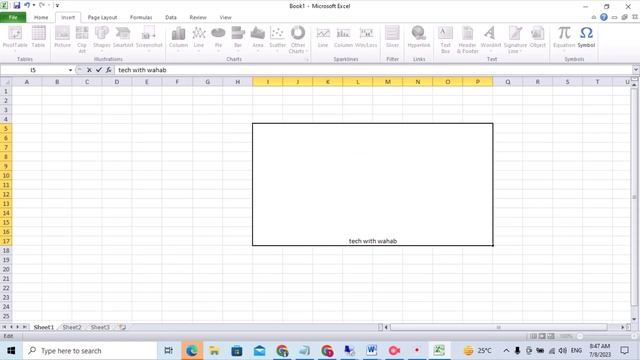The image size is (640, 360).
Task: Switch to Sheet3 tab
Action: [x=100, y=327]
